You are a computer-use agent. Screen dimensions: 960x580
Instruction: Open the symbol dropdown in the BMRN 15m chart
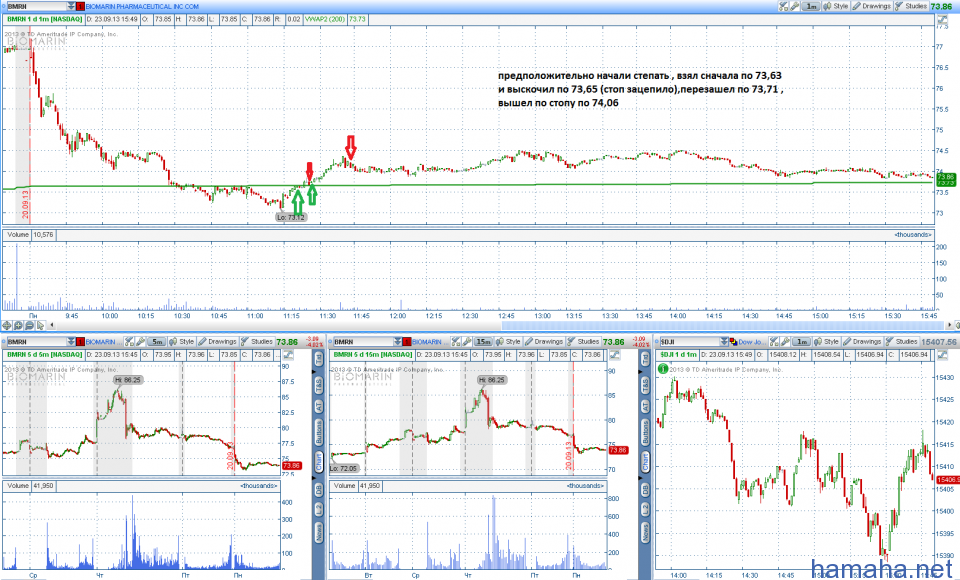coord(397,342)
